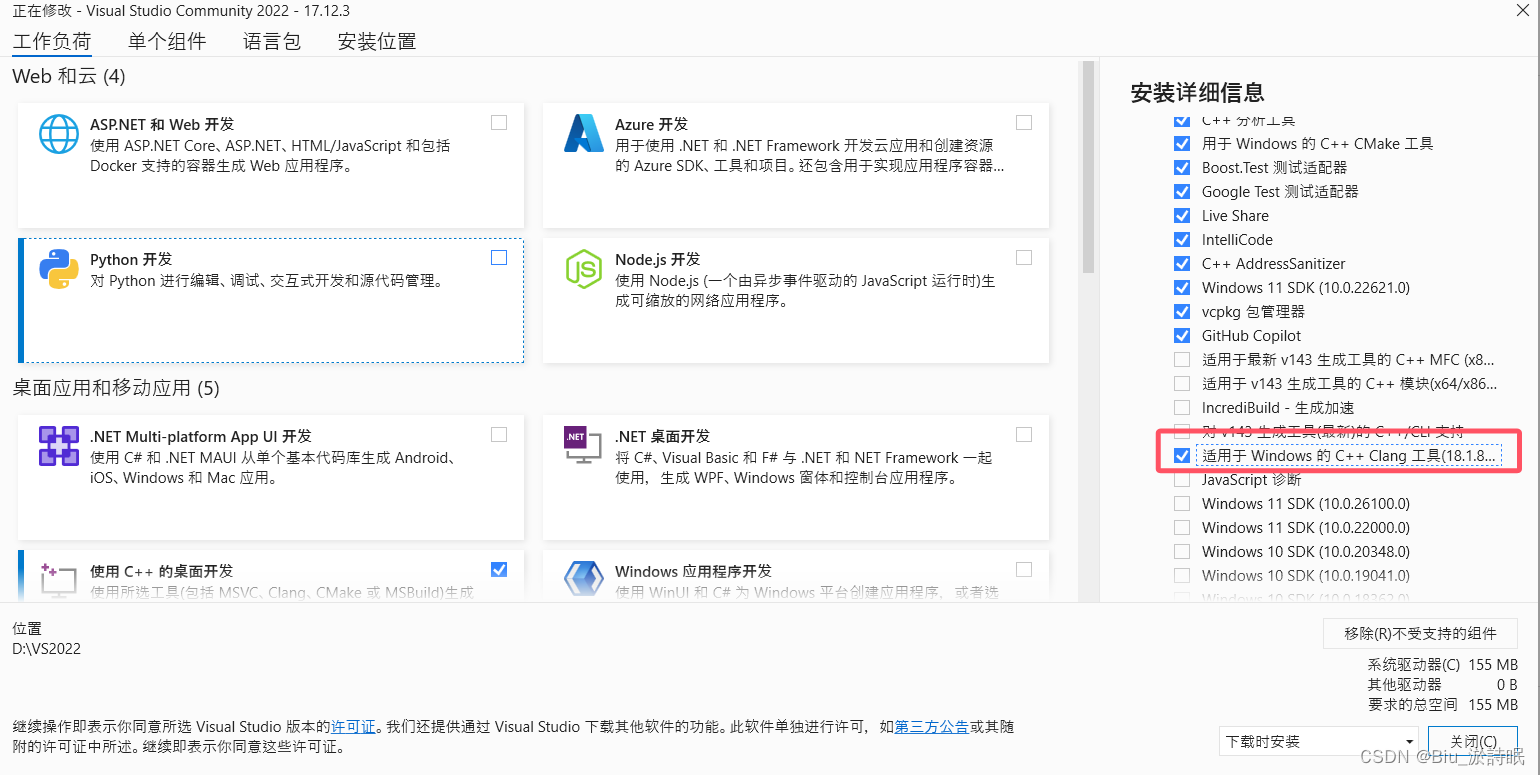Uncheck Boost.Test test adapter component
Screen dimensions: 1540x775
pyautogui.click(x=1182, y=168)
